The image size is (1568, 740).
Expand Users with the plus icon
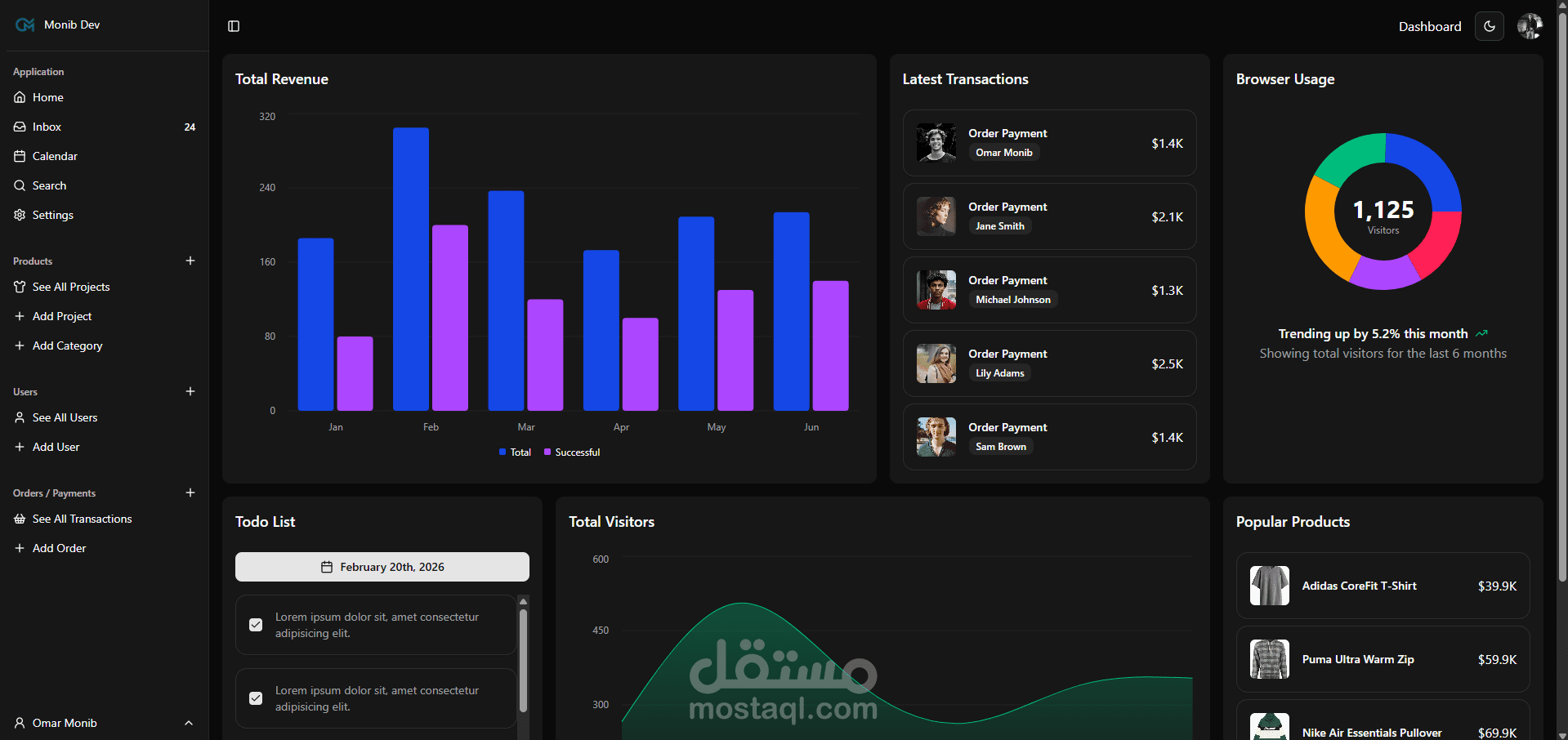point(190,391)
